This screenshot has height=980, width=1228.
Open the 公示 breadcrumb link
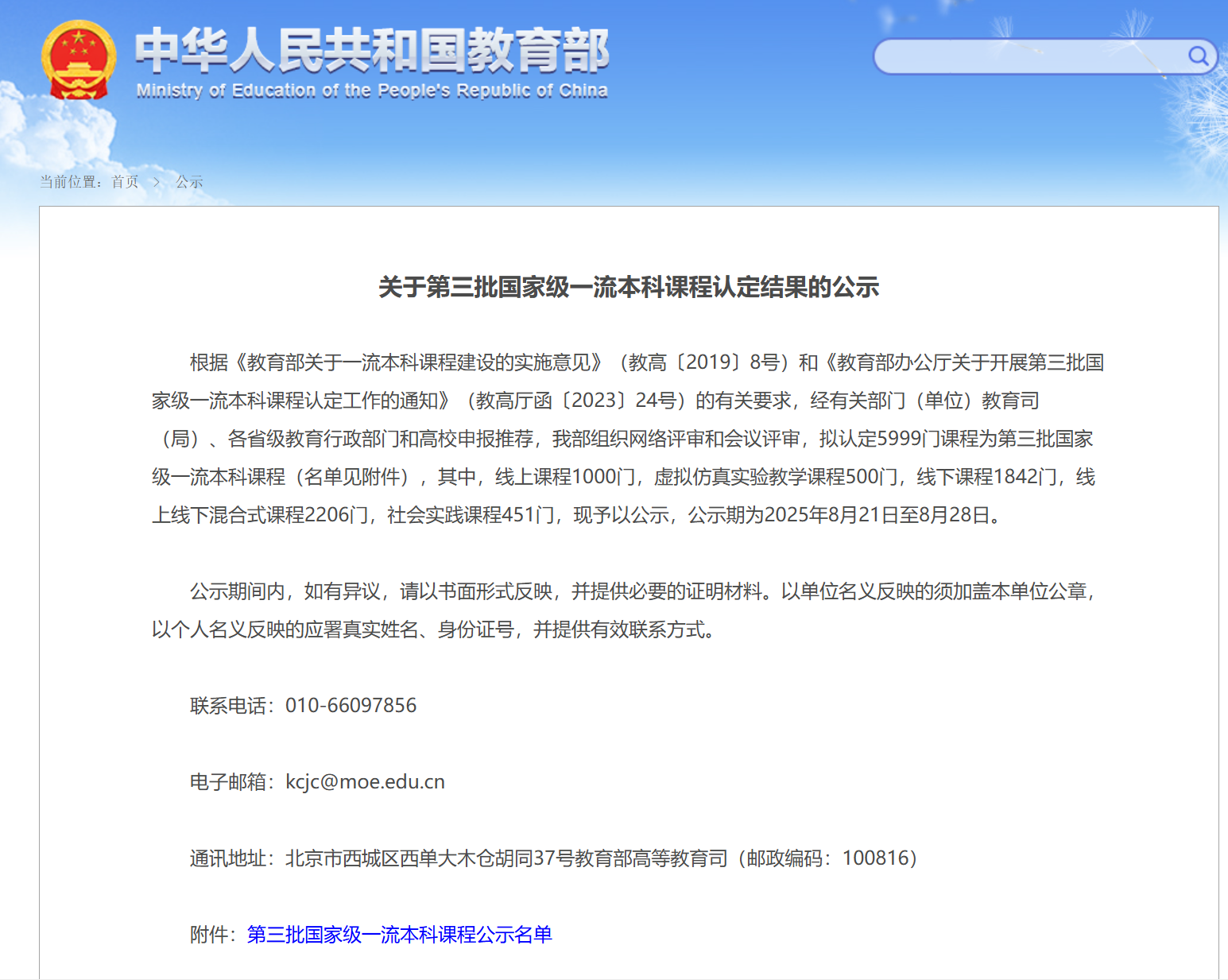pos(189,182)
